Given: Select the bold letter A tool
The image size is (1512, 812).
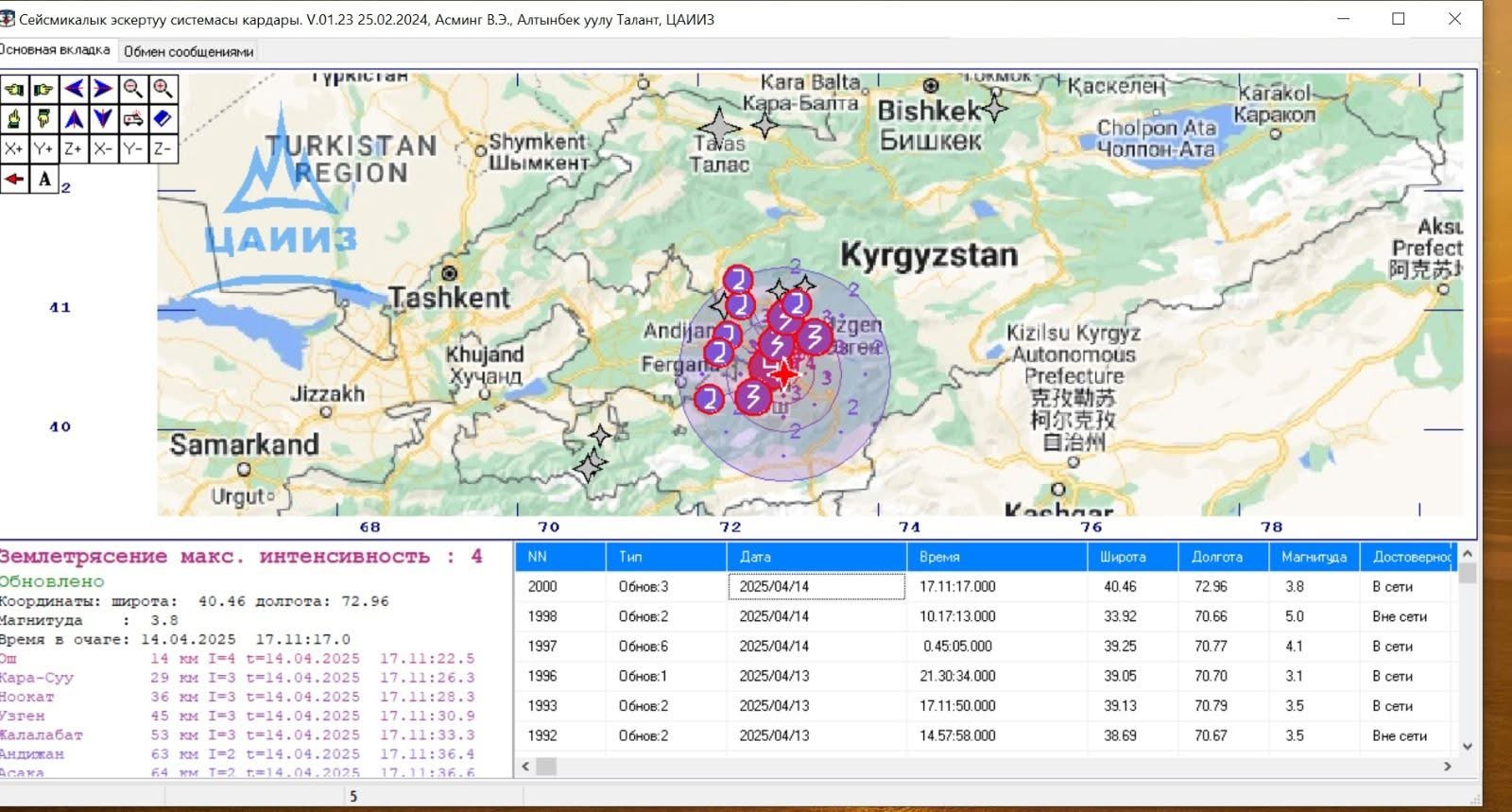Looking at the screenshot, I should click(44, 179).
